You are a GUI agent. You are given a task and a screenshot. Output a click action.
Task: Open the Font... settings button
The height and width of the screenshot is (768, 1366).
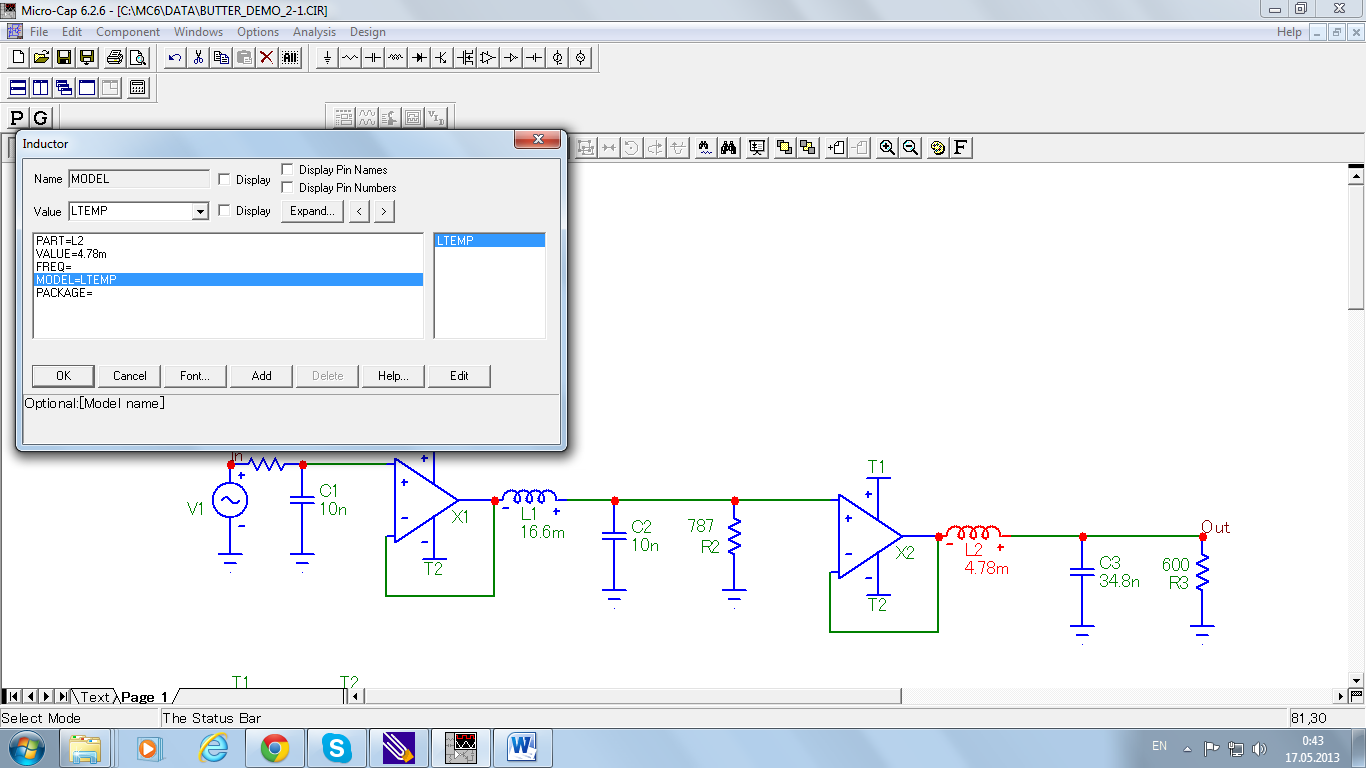(x=195, y=376)
